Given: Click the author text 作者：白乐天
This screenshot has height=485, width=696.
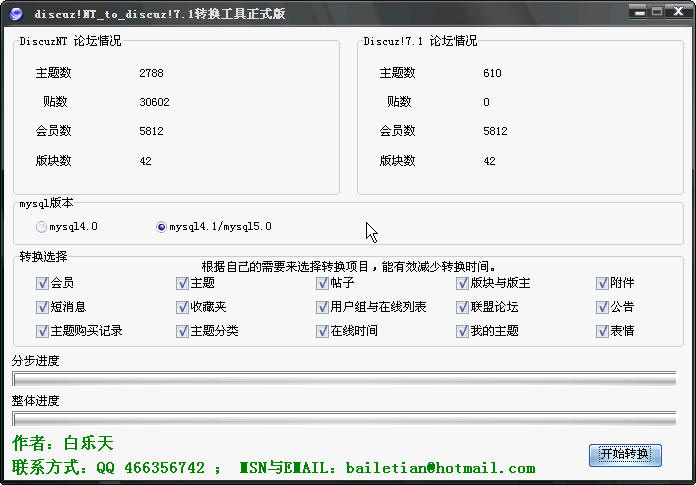Looking at the screenshot, I should (63, 443).
